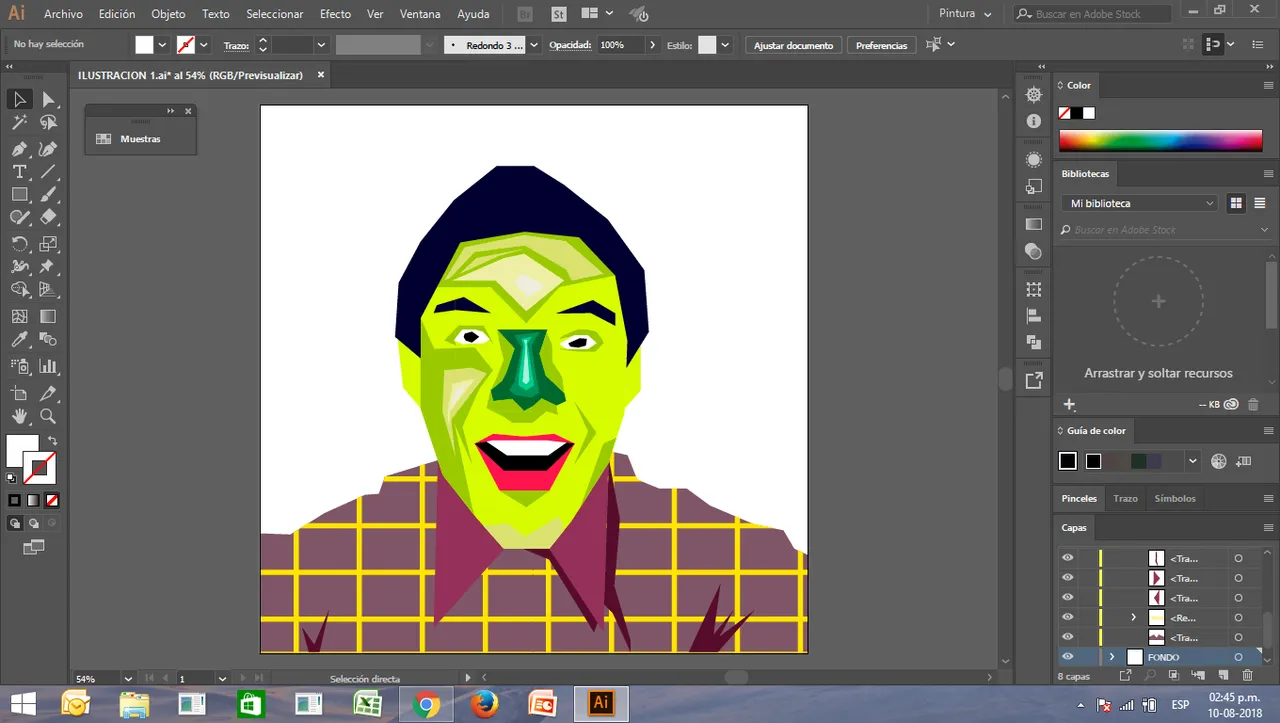This screenshot has height=723, width=1280.
Task: Delete selected layer with trash icon
Action: tap(1246, 676)
